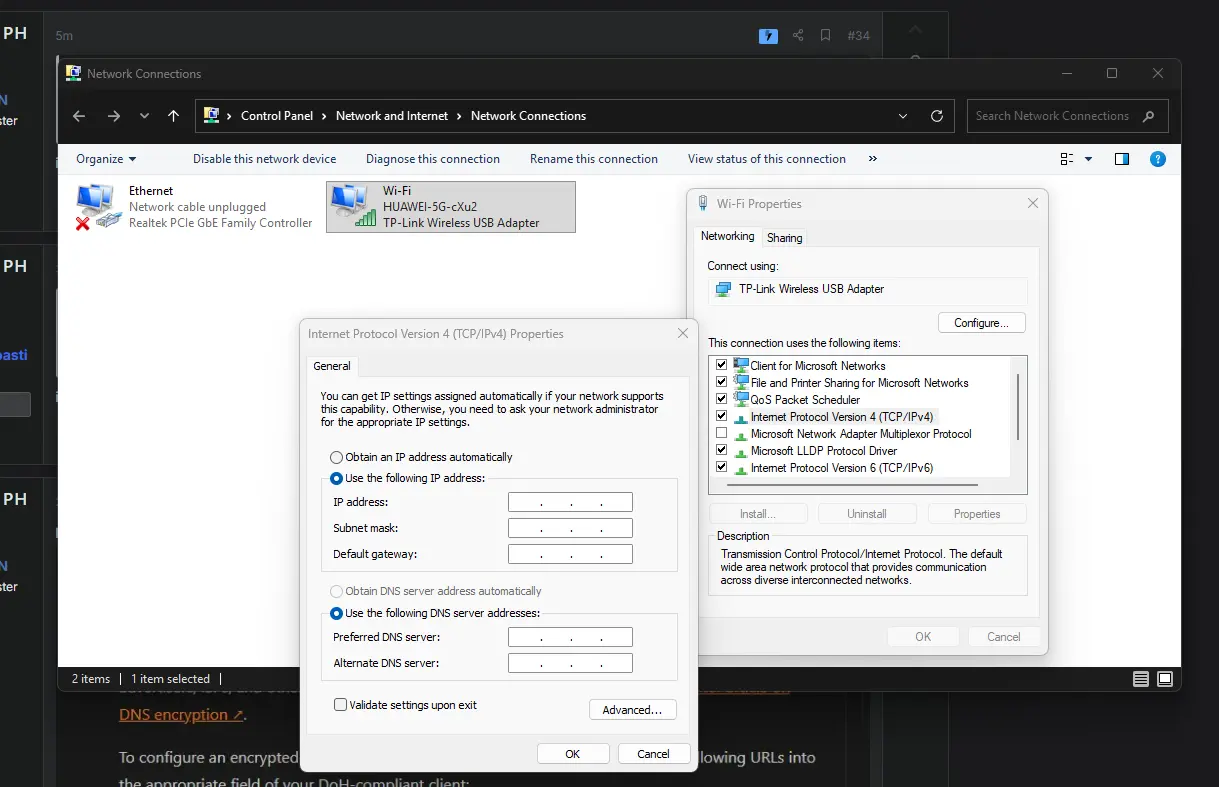The height and width of the screenshot is (787, 1219).
Task: Click the Alternate DNS server field
Action: point(570,663)
